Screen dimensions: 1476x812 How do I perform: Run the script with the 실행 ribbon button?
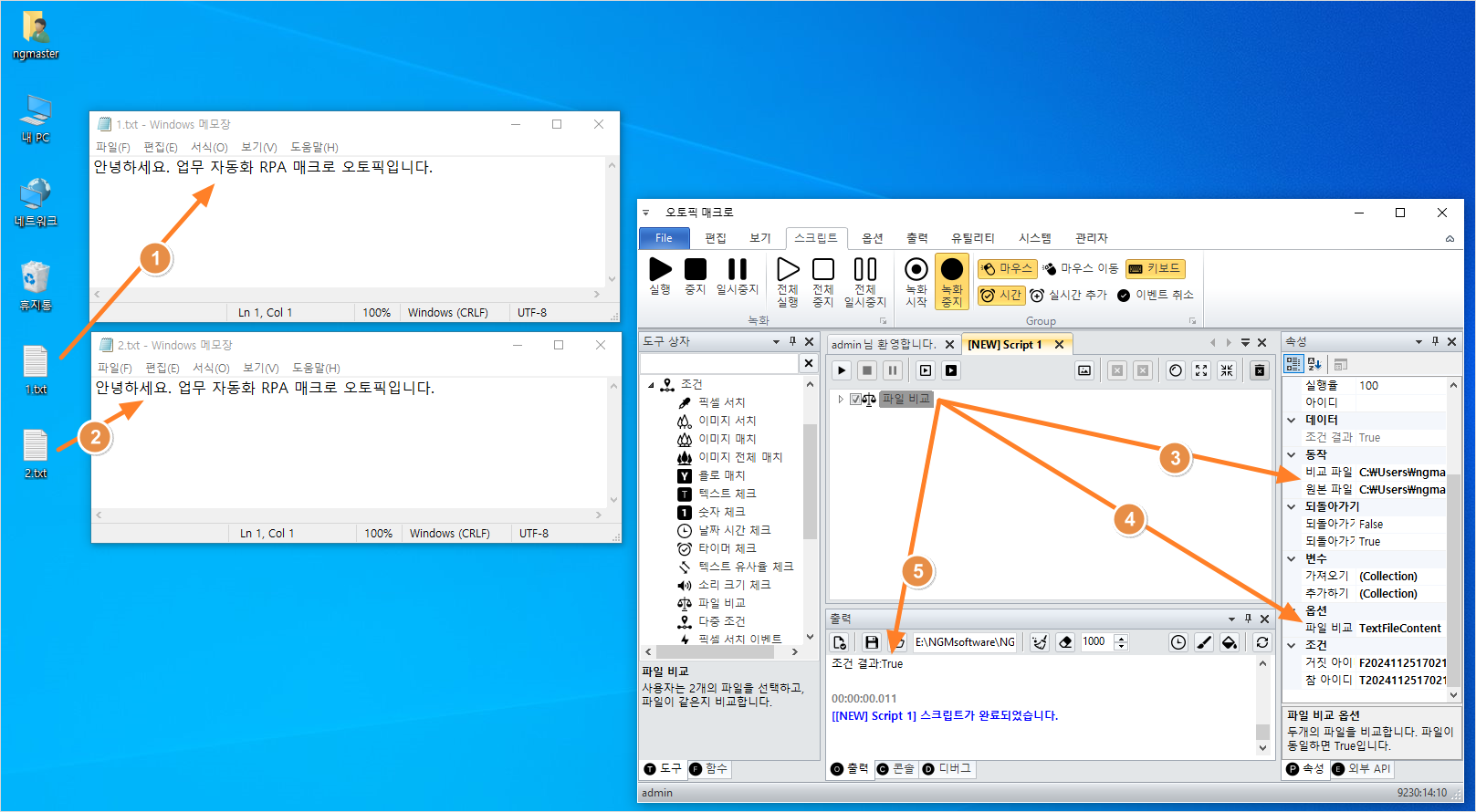(660, 276)
